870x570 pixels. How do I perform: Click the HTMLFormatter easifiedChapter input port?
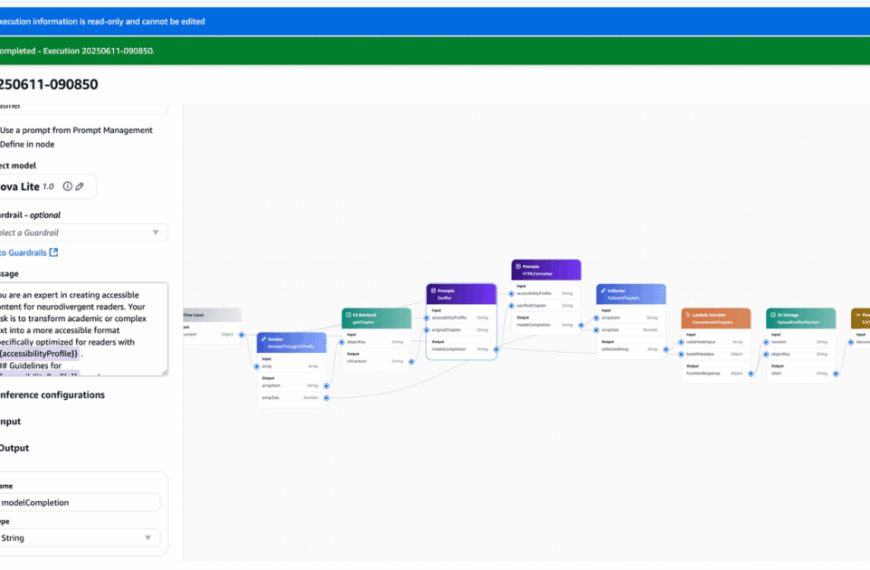click(x=511, y=306)
